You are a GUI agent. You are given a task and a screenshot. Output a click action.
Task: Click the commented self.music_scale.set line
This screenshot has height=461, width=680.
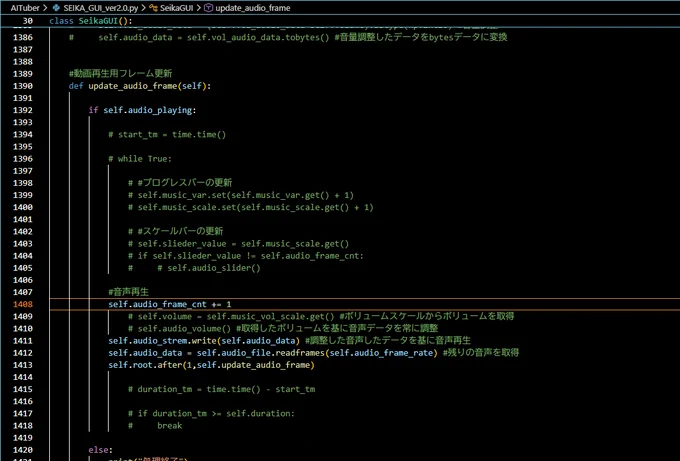coord(251,207)
